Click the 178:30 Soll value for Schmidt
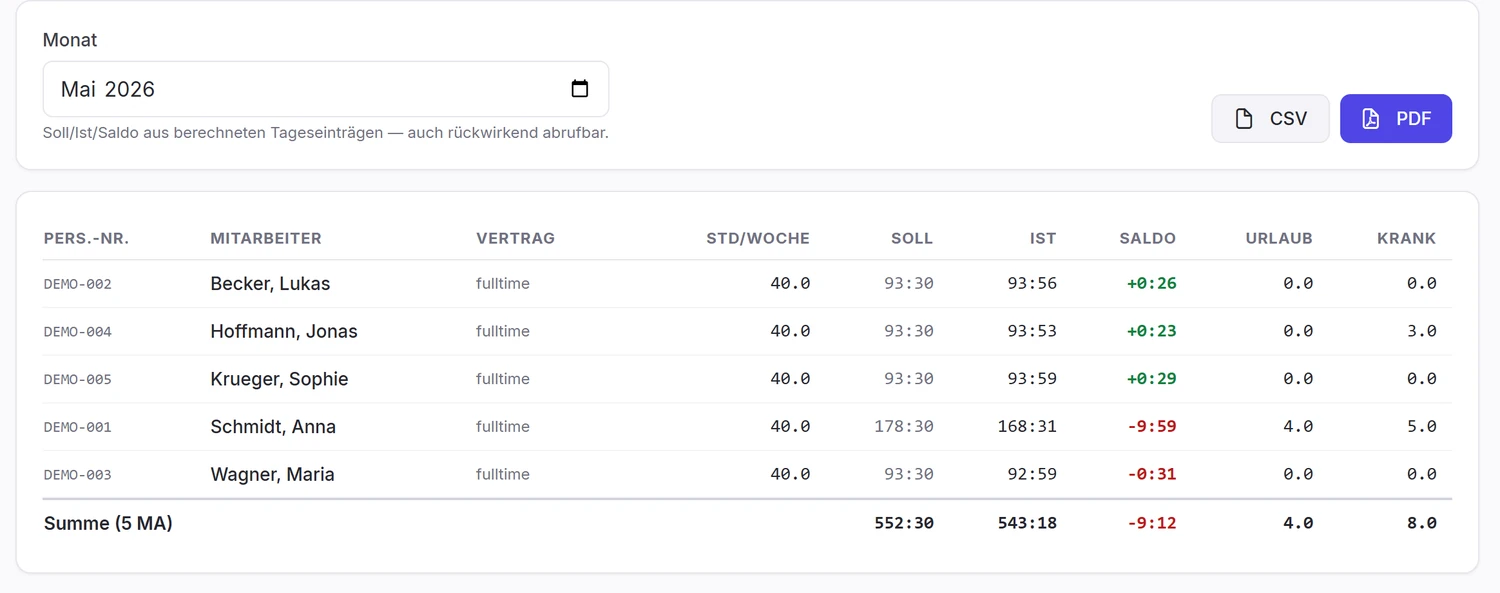Screen dimensions: 1500x593 click(x=904, y=427)
